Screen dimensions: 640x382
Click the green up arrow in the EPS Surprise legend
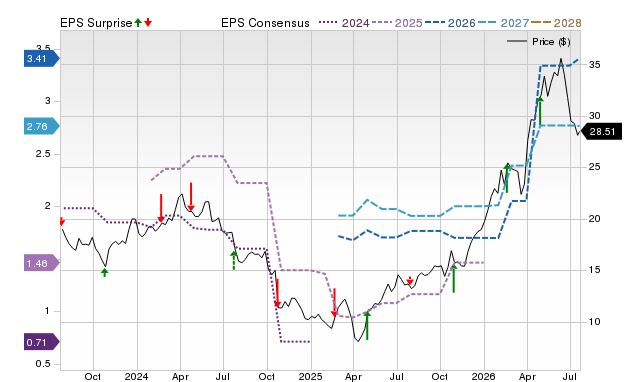point(138,22)
